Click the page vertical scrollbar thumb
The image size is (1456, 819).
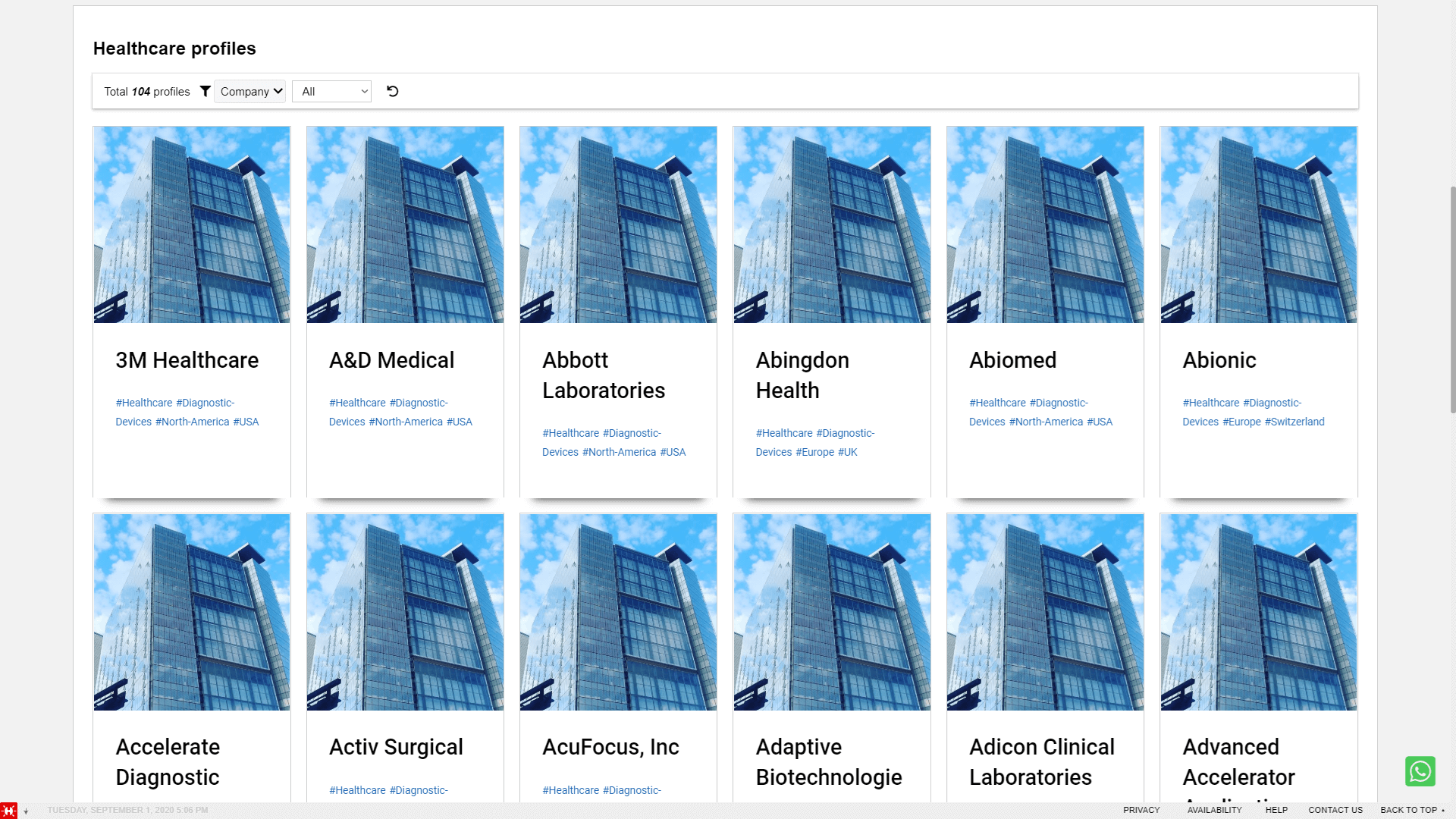point(1452,300)
